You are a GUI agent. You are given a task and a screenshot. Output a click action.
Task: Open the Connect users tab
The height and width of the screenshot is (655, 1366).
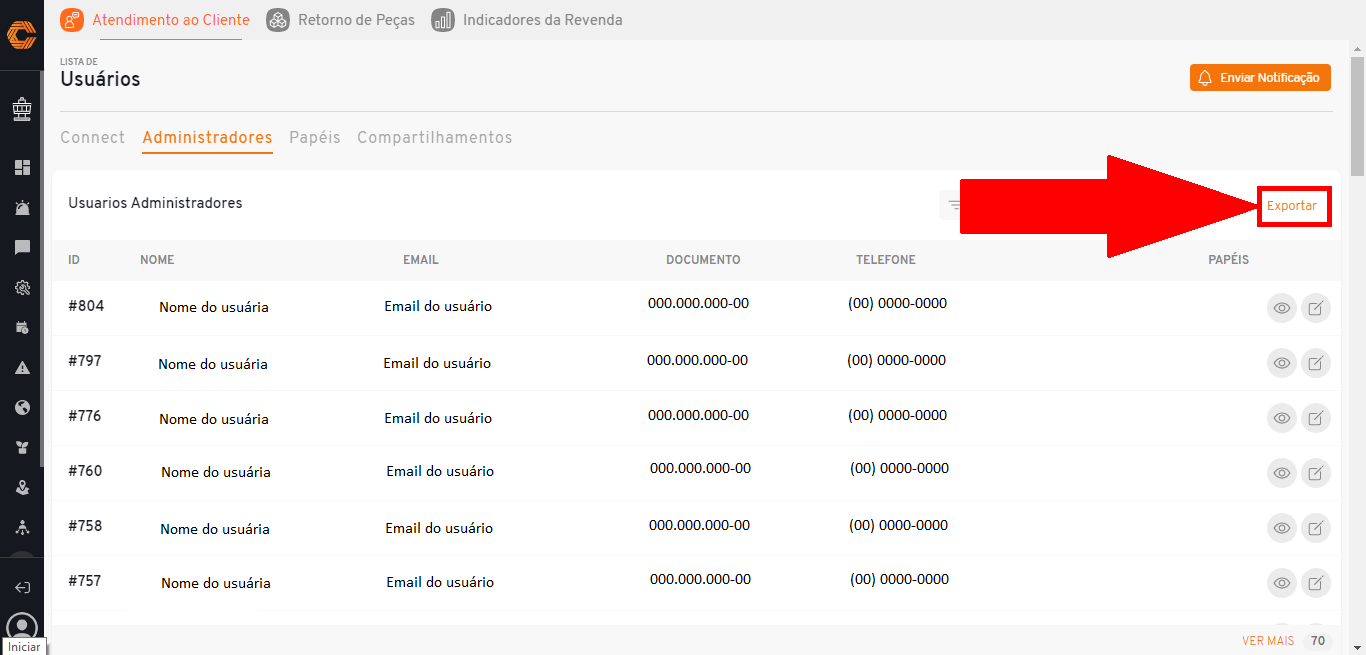92,138
